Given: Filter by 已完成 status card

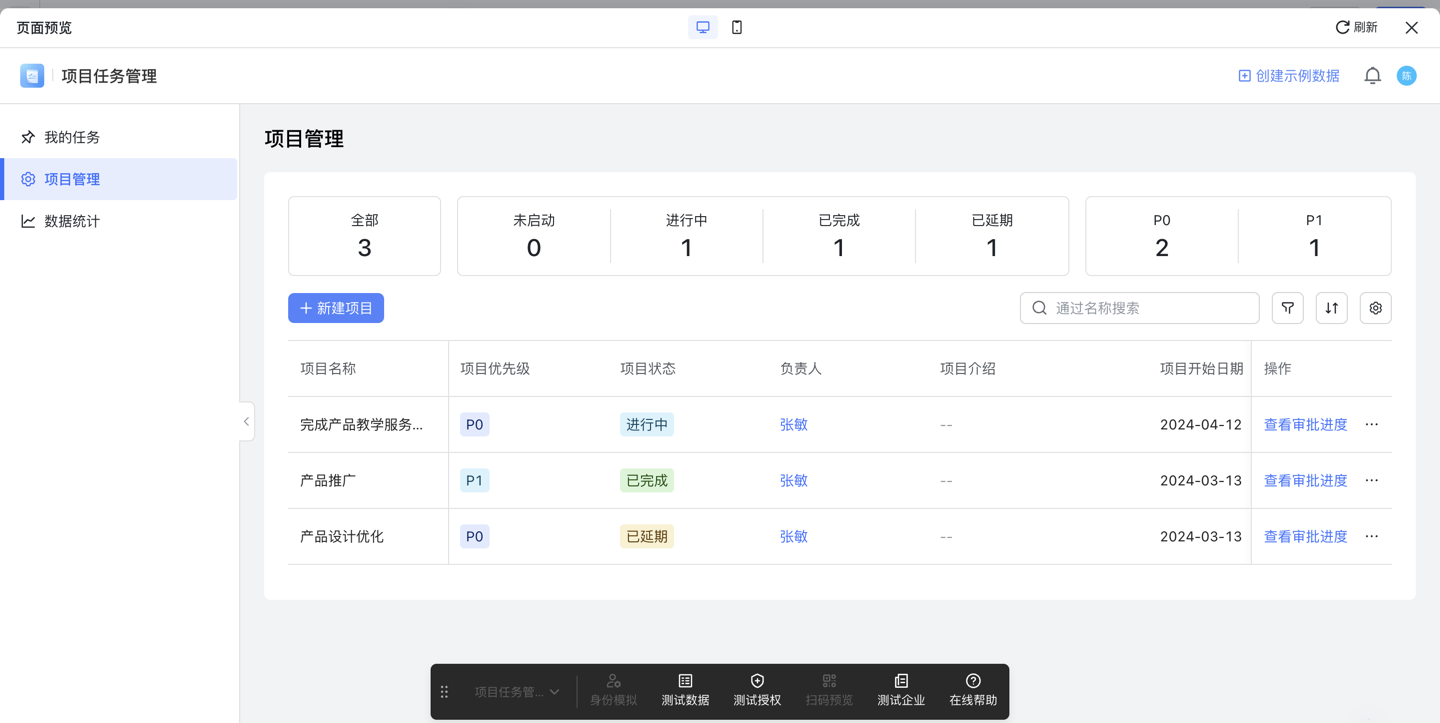Looking at the screenshot, I should click(x=839, y=236).
